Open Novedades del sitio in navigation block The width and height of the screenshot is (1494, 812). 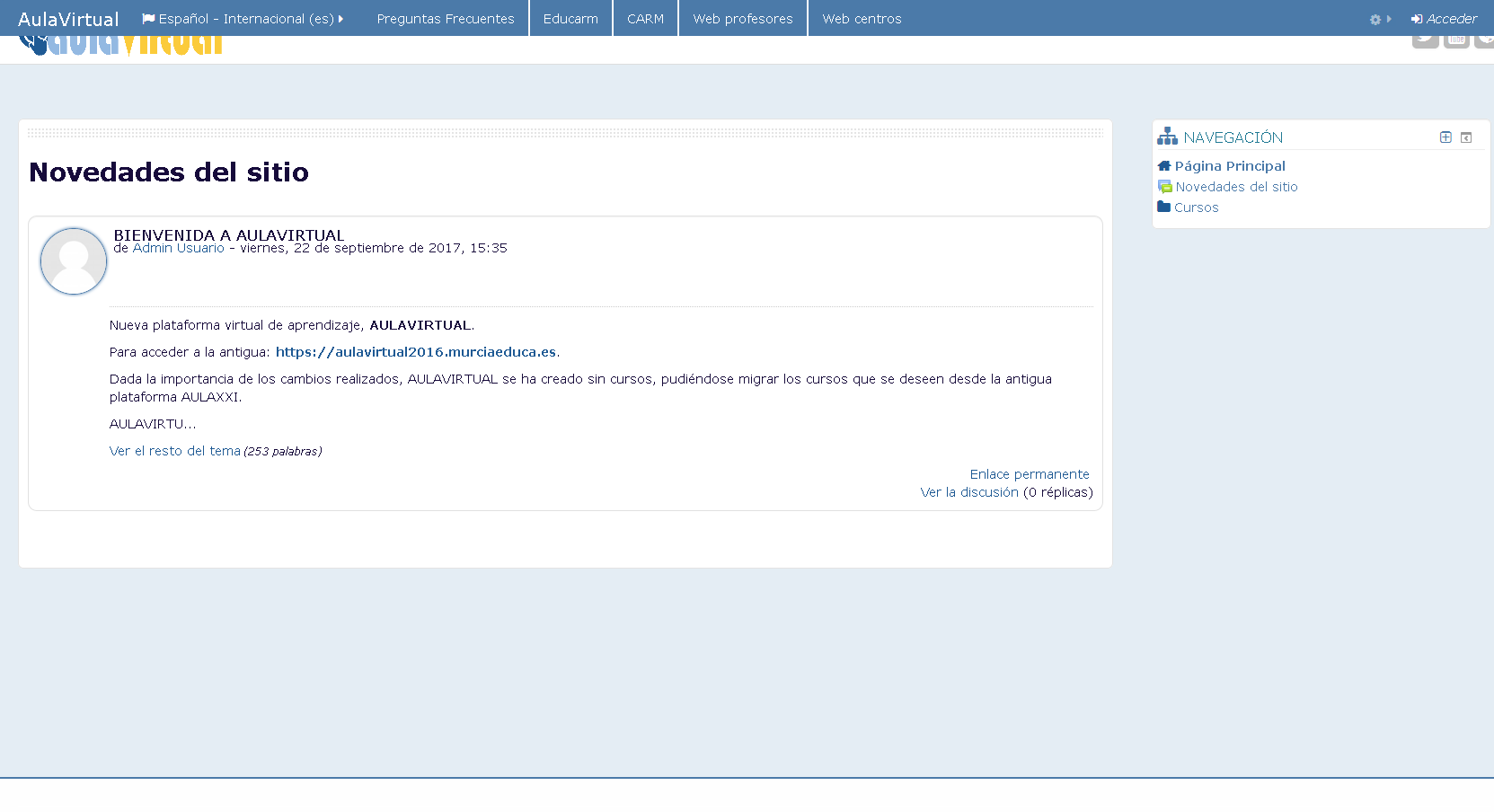point(1236,187)
